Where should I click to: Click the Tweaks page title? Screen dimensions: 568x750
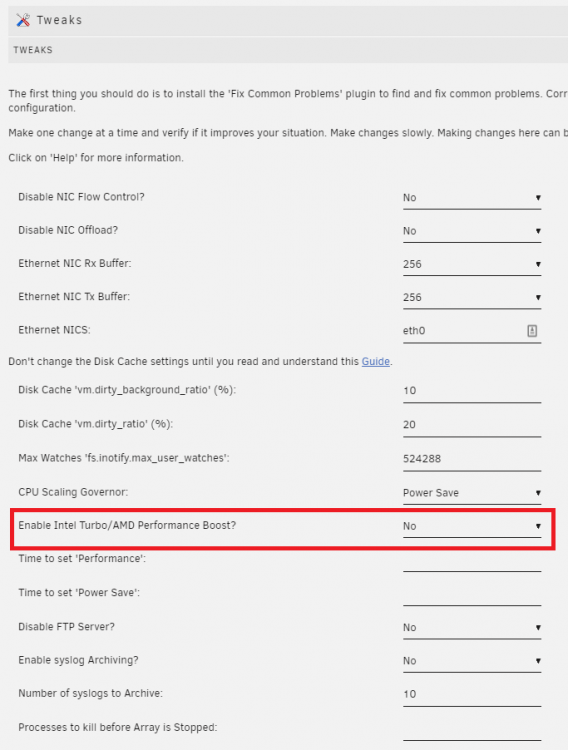pyautogui.click(x=59, y=20)
